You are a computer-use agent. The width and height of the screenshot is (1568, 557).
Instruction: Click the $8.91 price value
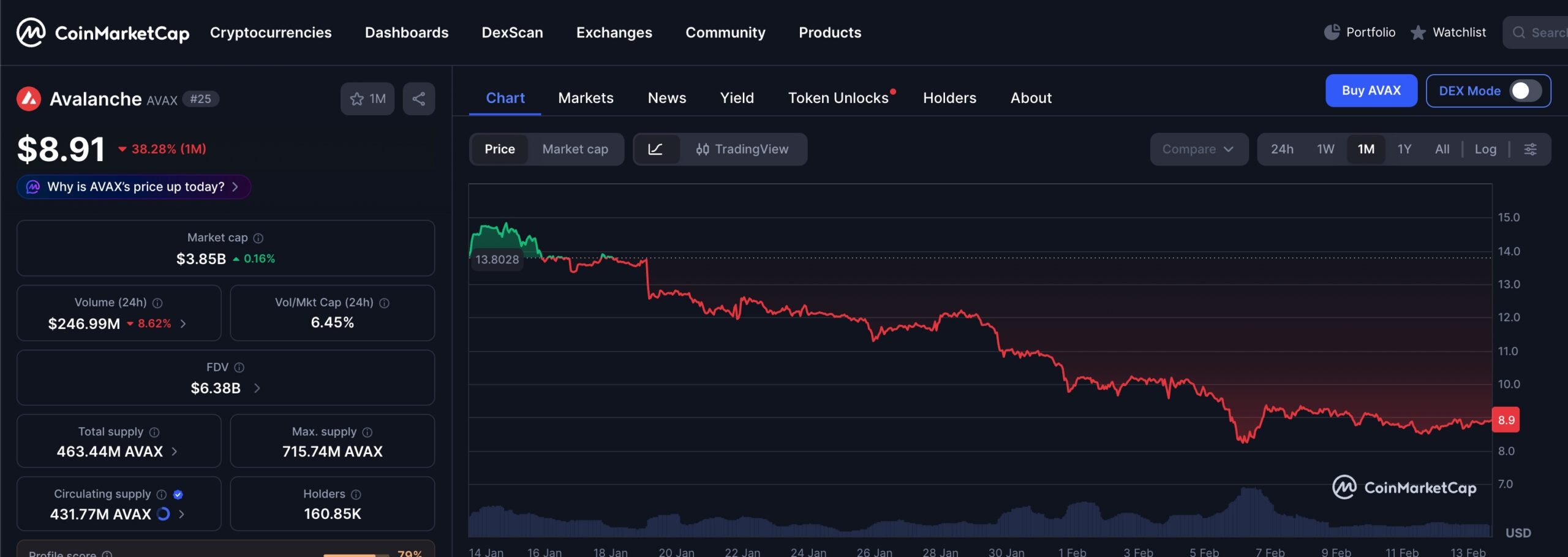[61, 149]
